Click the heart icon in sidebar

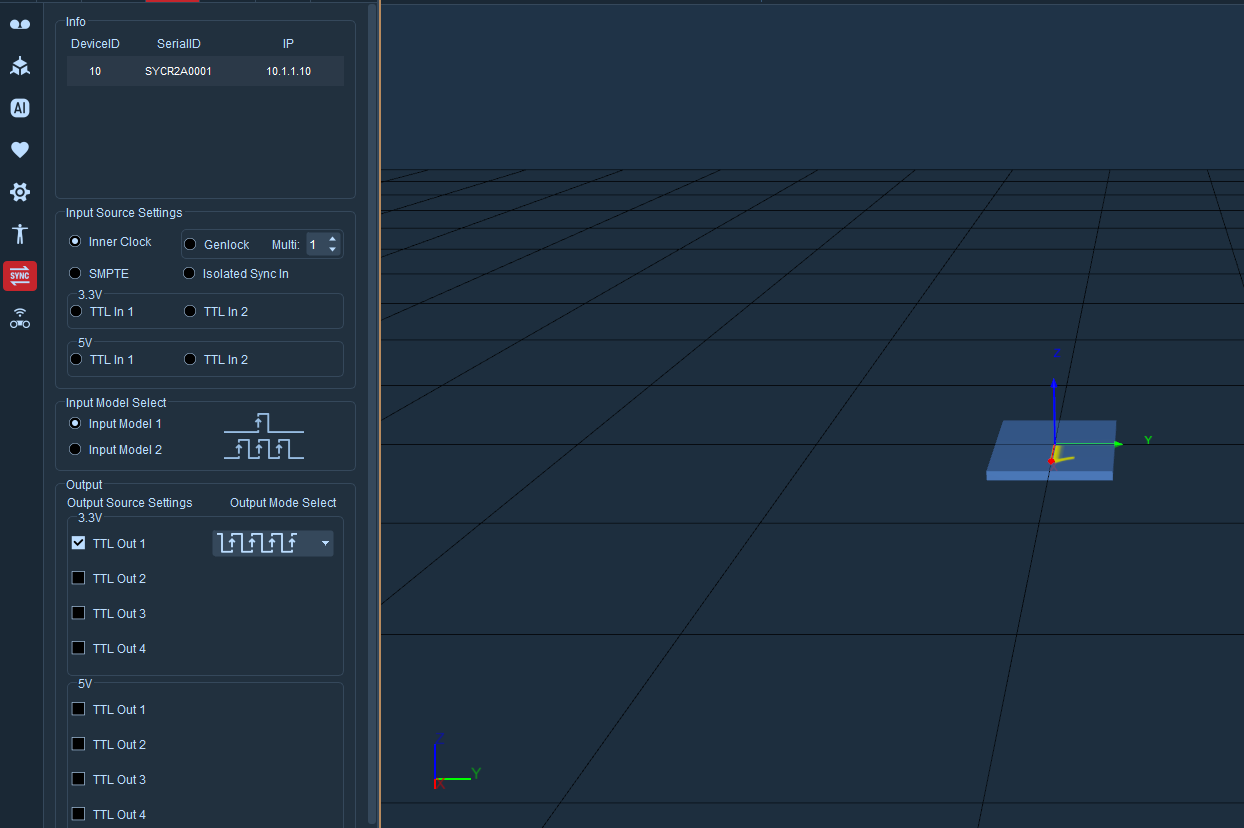[20, 150]
